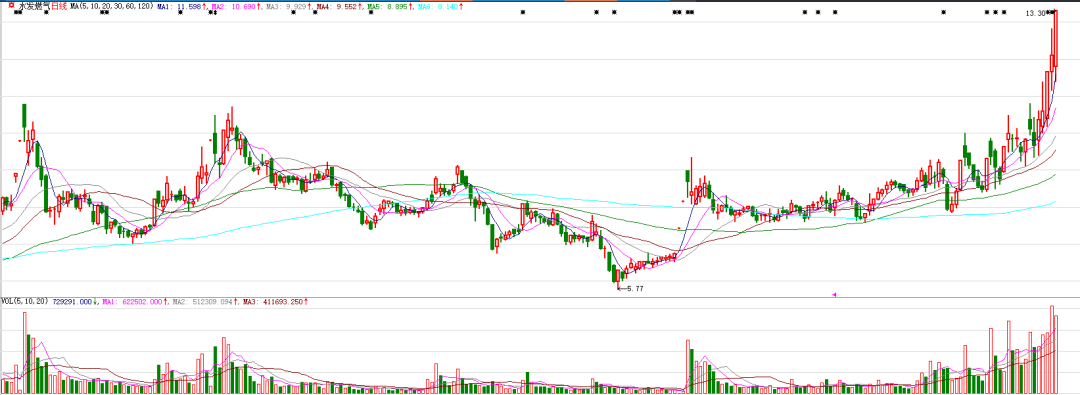This screenshot has width=1080, height=395.
Task: Open the MA(5,10,20,30,60,120) indicator parameters
Action: (x=112, y=6)
